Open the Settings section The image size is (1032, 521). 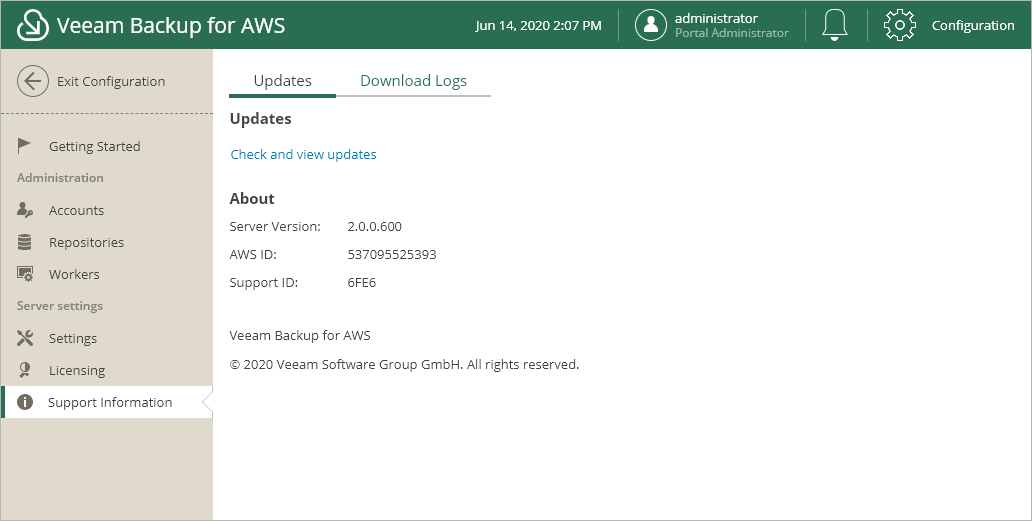pos(107,338)
